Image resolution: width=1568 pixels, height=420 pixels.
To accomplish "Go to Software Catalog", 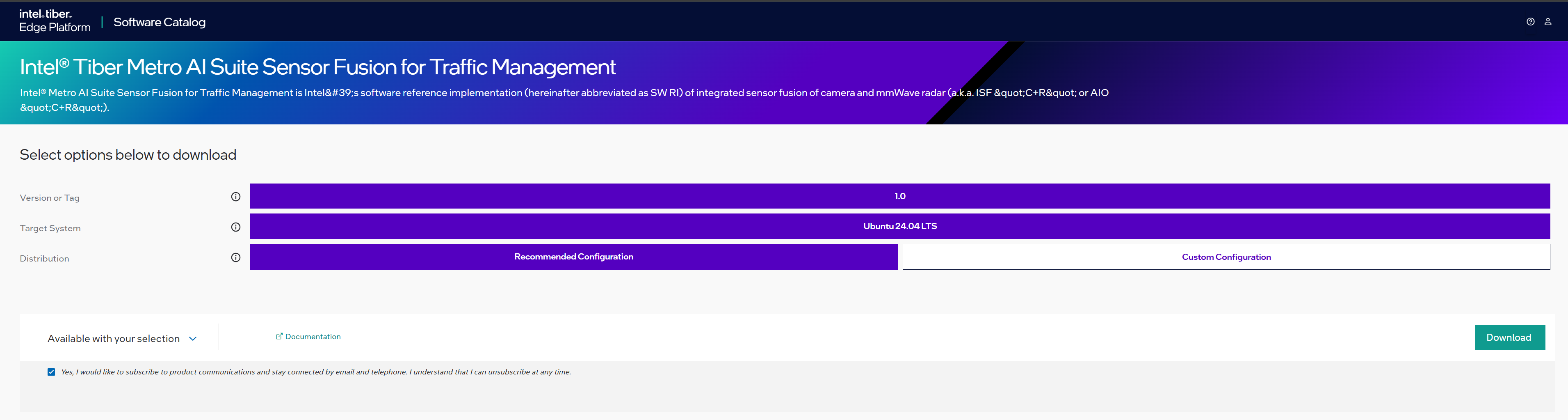I will click(x=160, y=22).
